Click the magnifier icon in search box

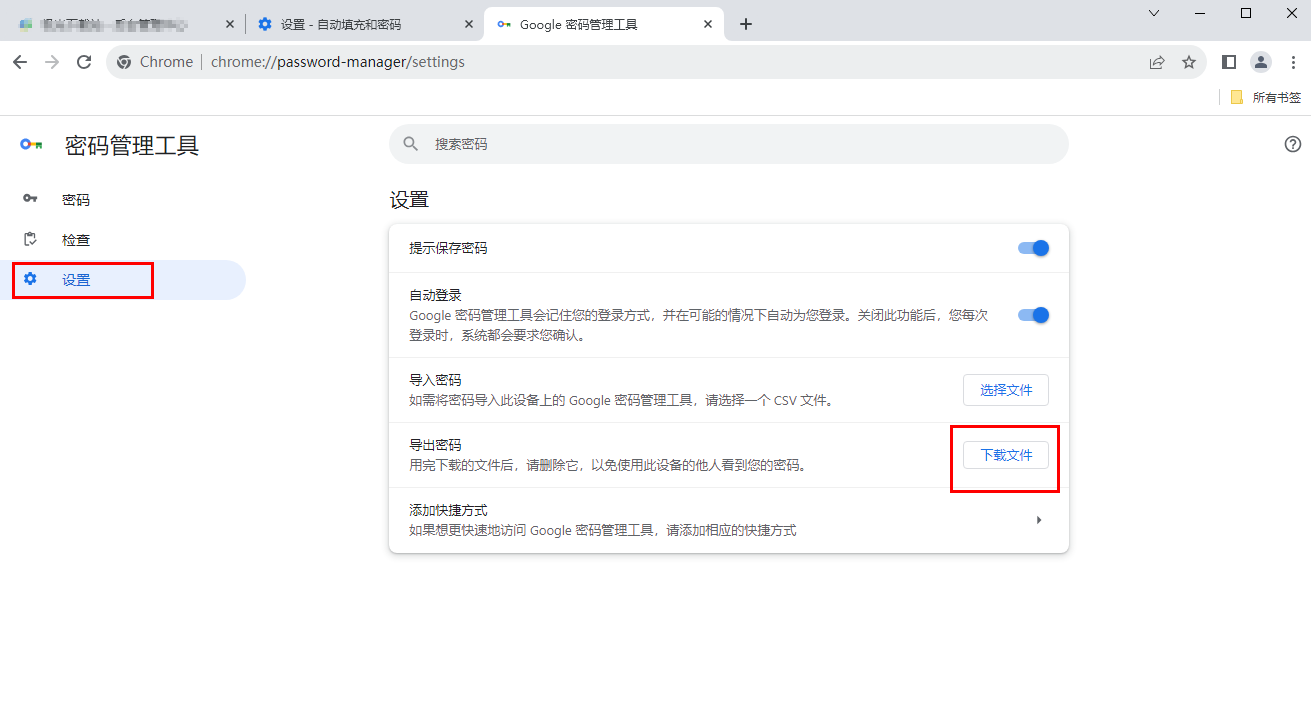click(x=410, y=144)
